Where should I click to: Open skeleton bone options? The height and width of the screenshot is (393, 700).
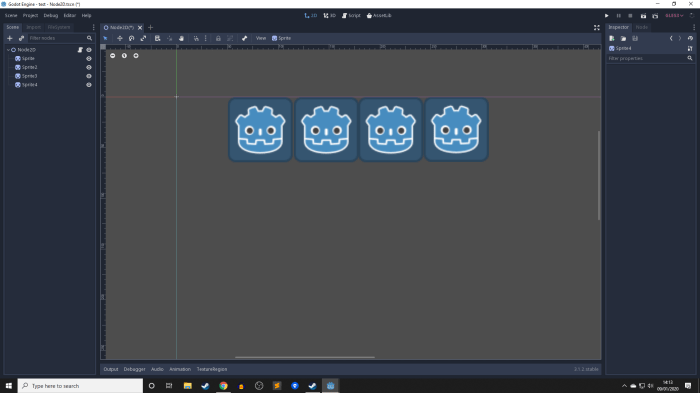coord(244,38)
